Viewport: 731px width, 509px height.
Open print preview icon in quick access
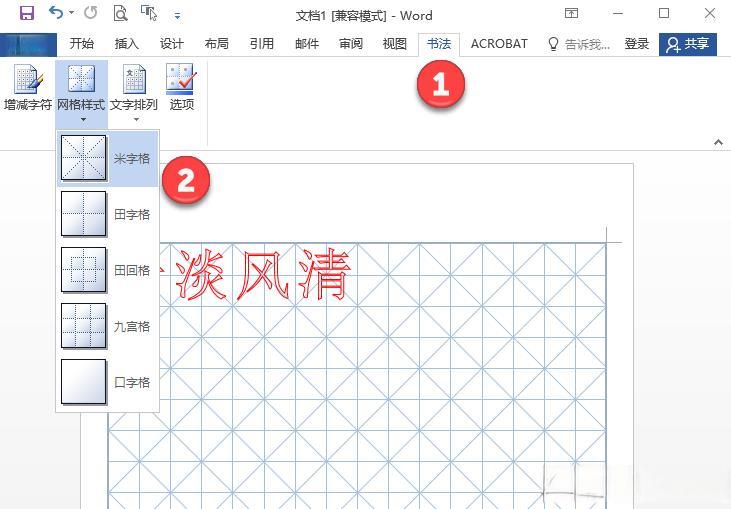tap(120, 13)
